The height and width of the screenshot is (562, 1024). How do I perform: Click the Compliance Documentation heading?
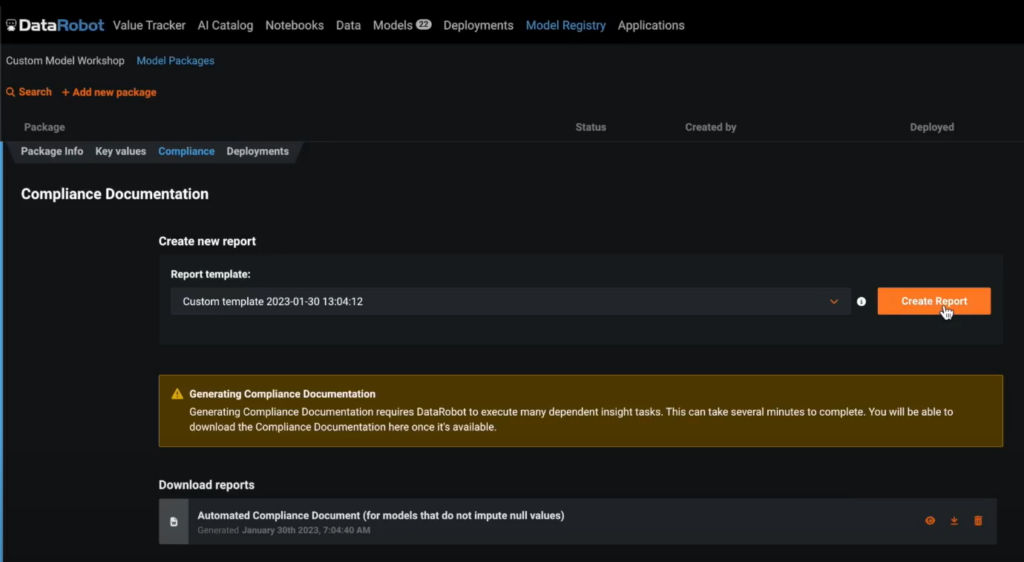[115, 195]
